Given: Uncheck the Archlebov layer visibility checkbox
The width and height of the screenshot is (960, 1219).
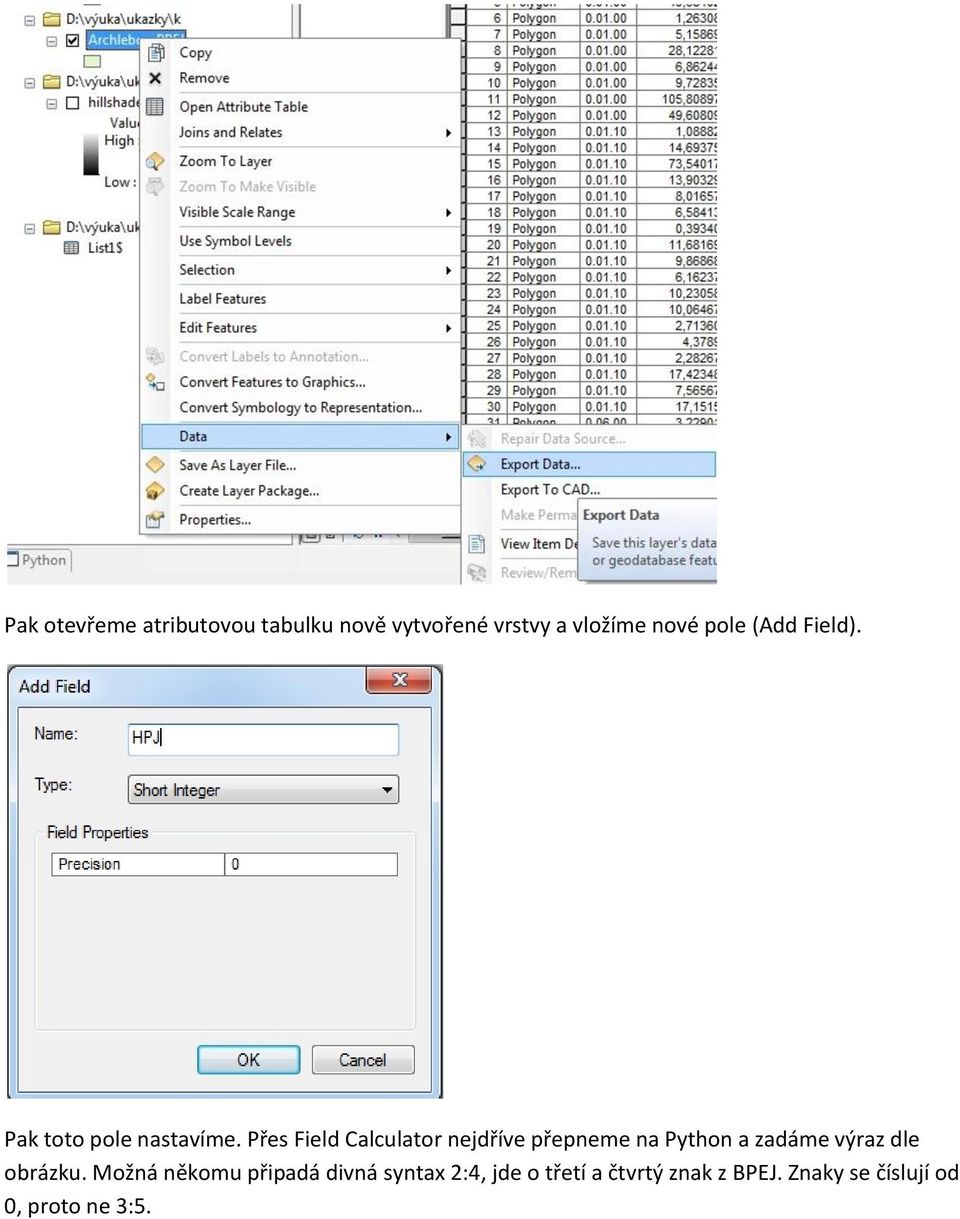Looking at the screenshot, I should click(72, 41).
